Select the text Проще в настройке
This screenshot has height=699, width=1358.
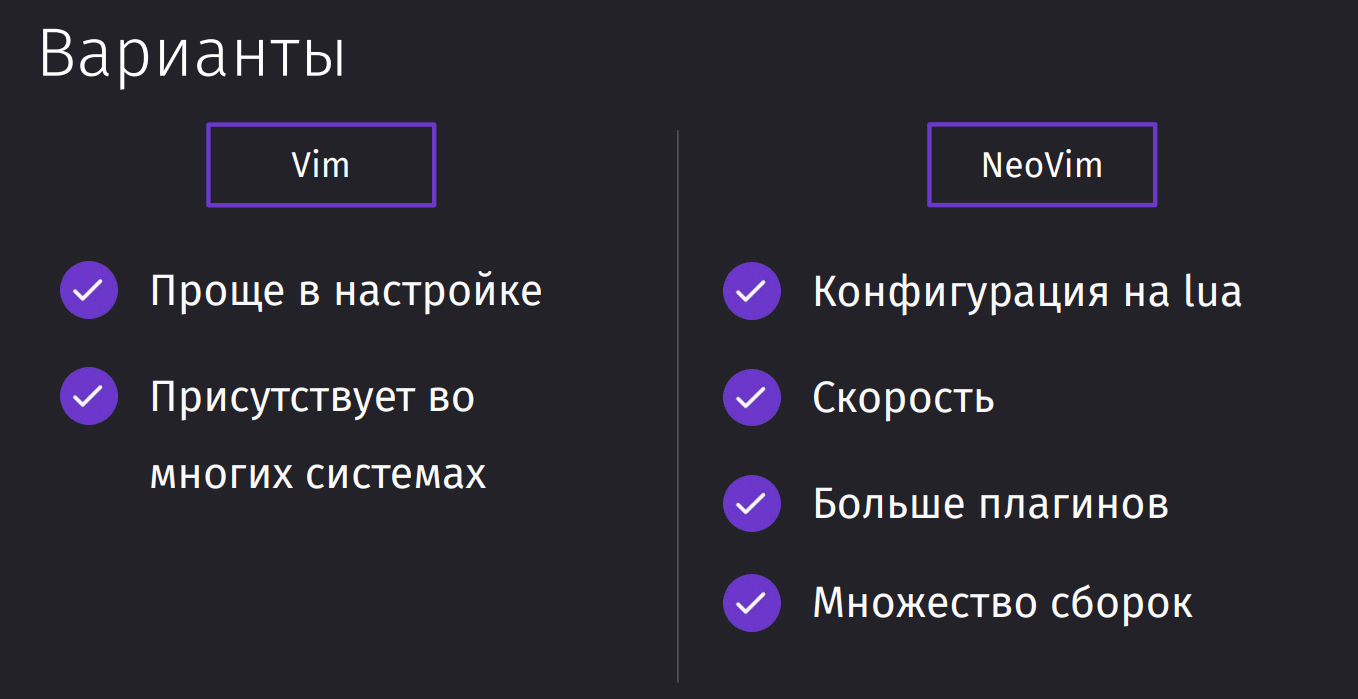[346, 292]
